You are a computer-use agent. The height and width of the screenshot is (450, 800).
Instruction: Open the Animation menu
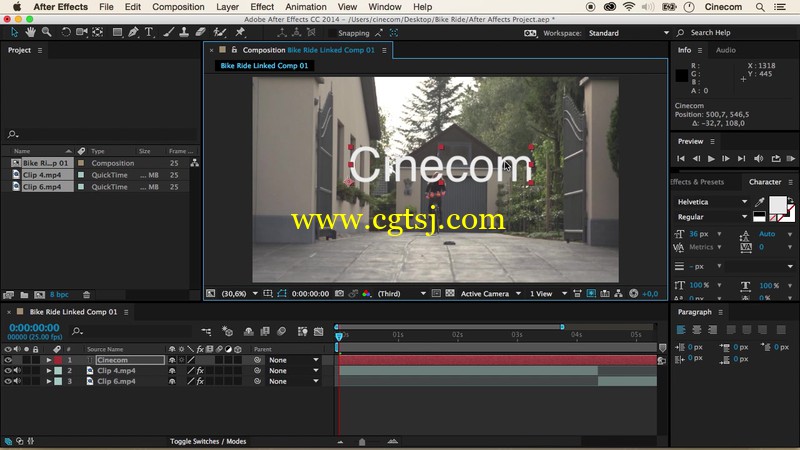pos(306,7)
